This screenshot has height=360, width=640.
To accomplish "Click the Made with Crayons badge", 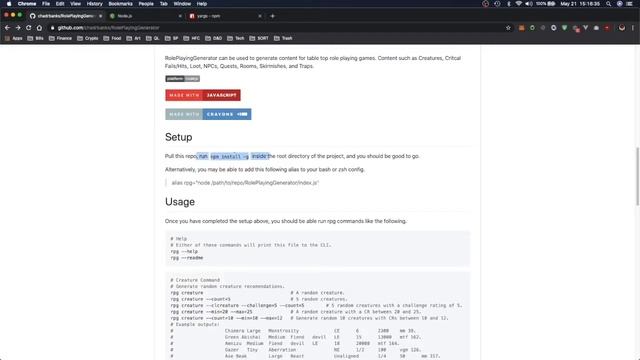I will click(208, 114).
